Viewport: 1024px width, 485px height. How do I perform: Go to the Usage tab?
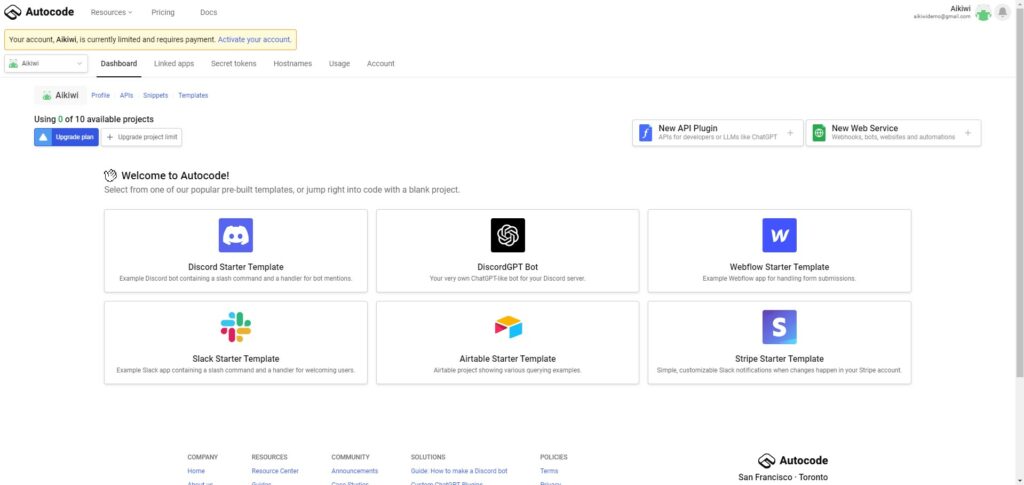point(339,63)
